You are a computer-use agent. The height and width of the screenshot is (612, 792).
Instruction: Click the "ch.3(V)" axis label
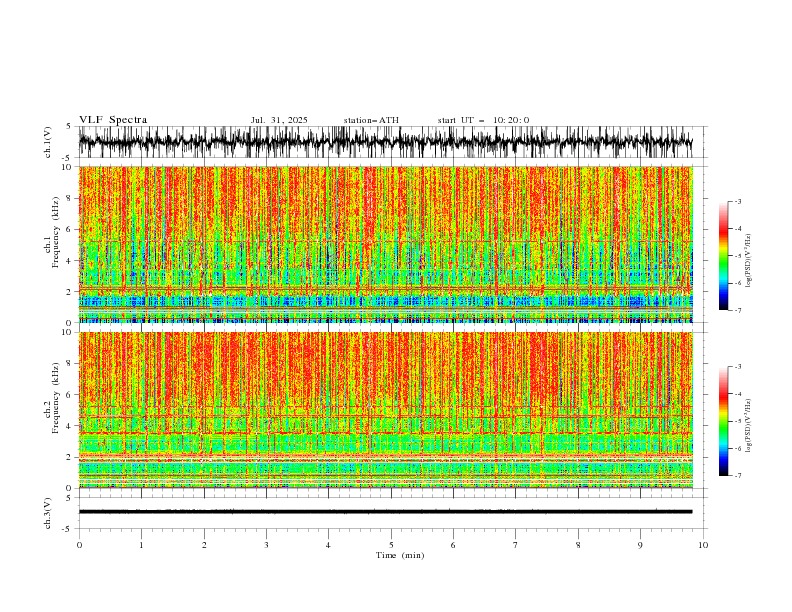pos(48,513)
